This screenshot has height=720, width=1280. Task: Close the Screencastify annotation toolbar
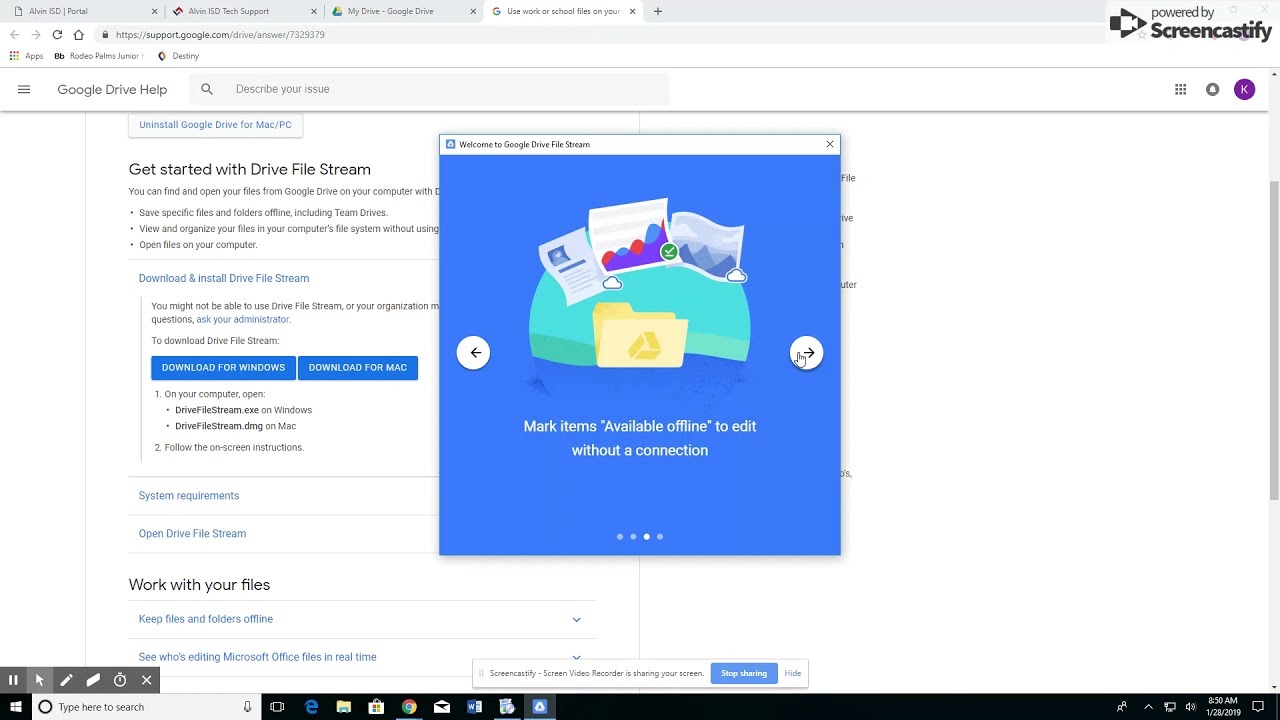[x=146, y=680]
